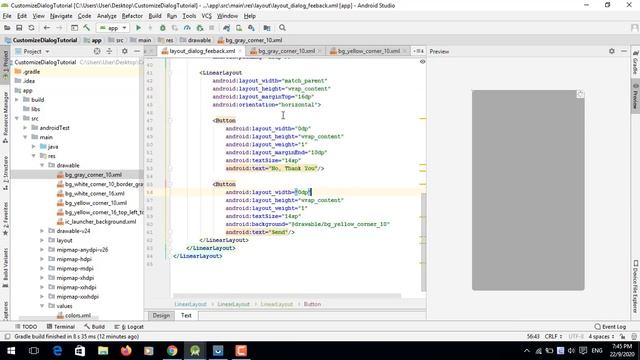
Task: Open the Navigate menu
Action: pyautogui.click(x=61, y=16)
